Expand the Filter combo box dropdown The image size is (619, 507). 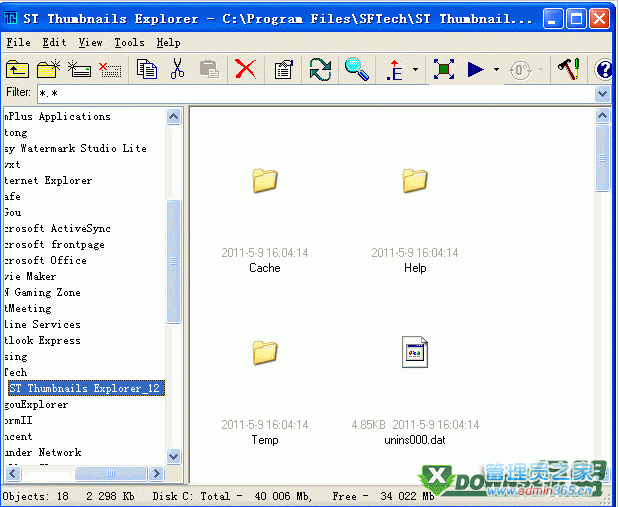(x=602, y=94)
